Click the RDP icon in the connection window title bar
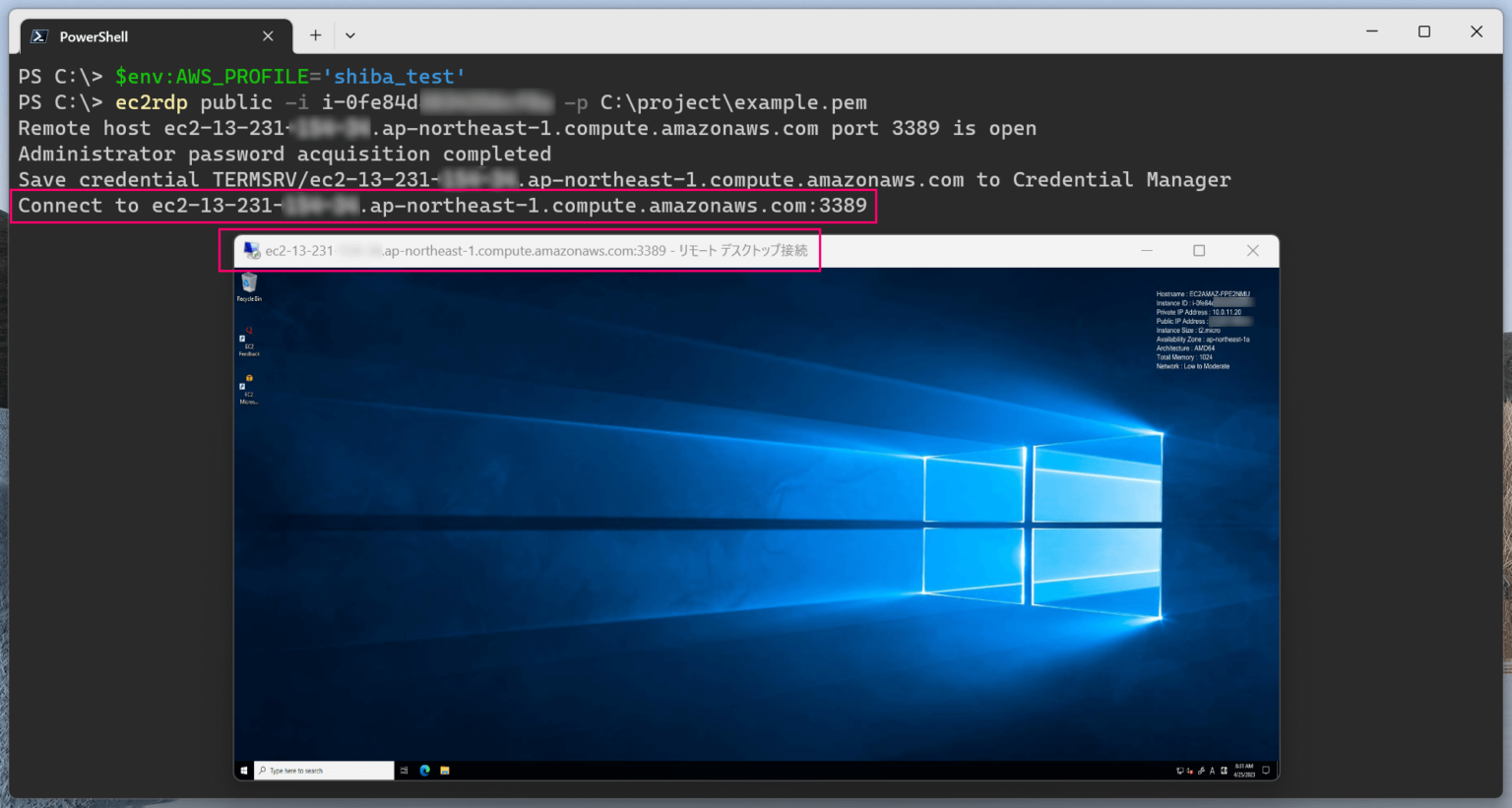Image resolution: width=1512 pixels, height=808 pixels. coord(250,250)
